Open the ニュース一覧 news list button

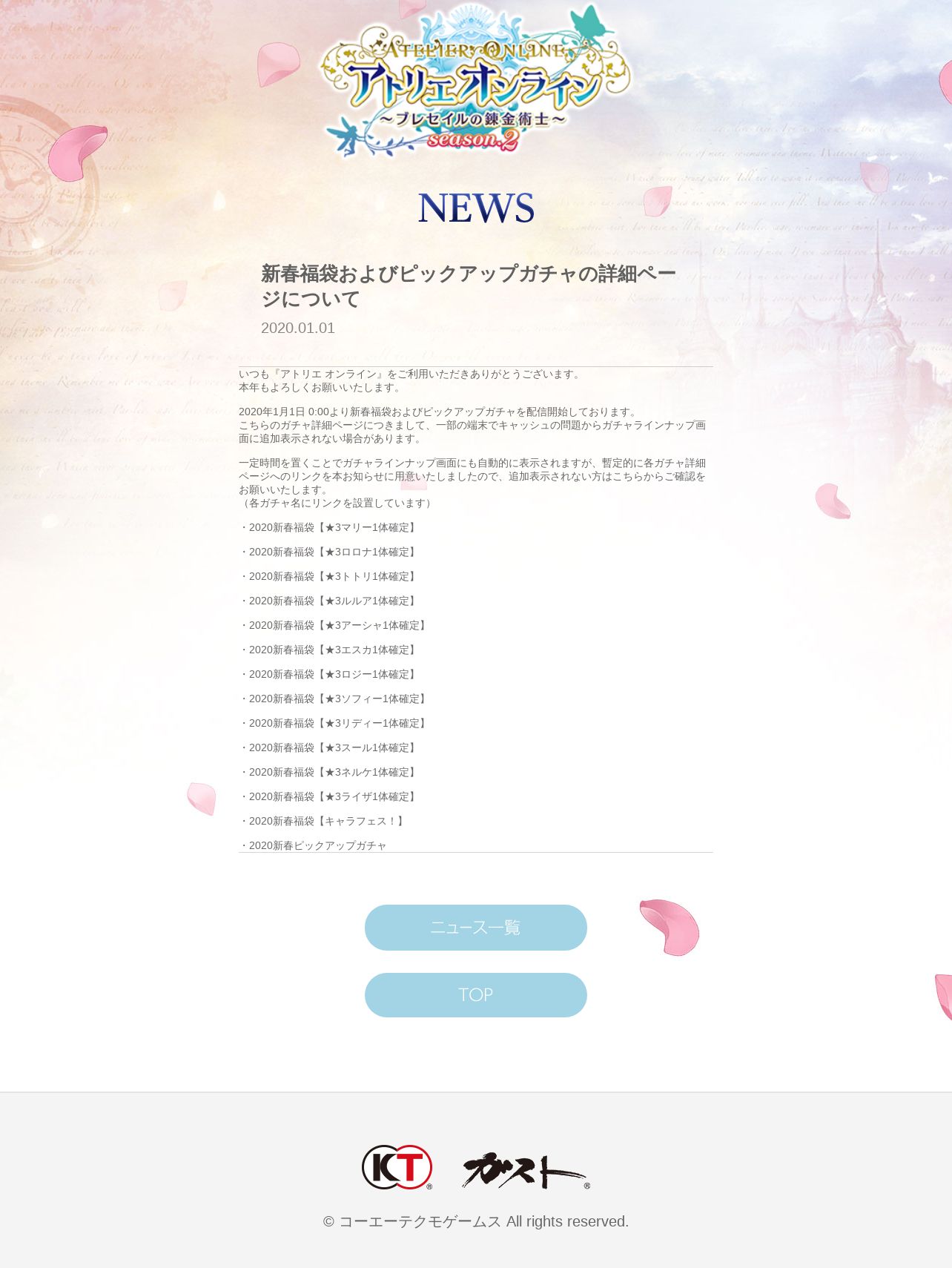click(x=476, y=928)
